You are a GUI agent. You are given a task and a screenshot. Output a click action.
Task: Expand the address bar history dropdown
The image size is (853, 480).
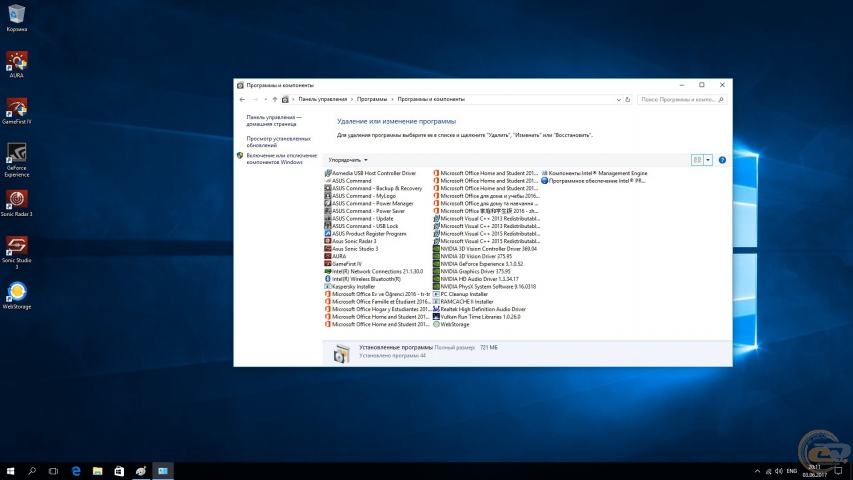(618, 100)
